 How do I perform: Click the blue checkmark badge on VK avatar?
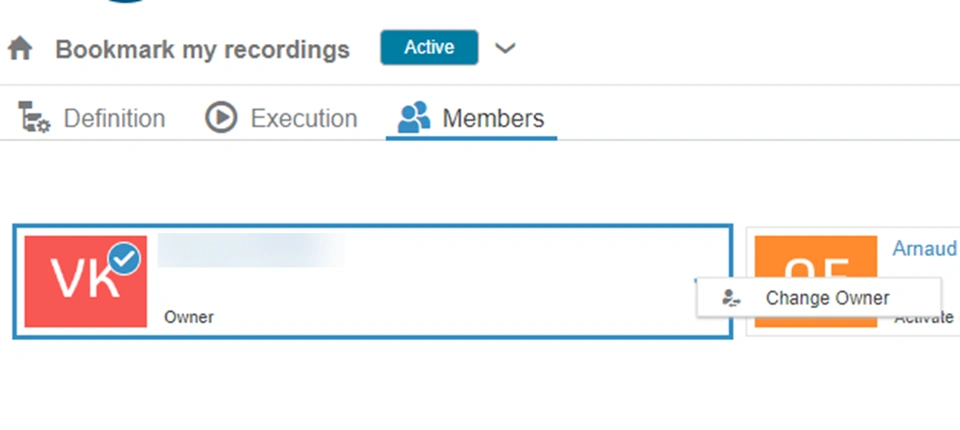(124, 259)
